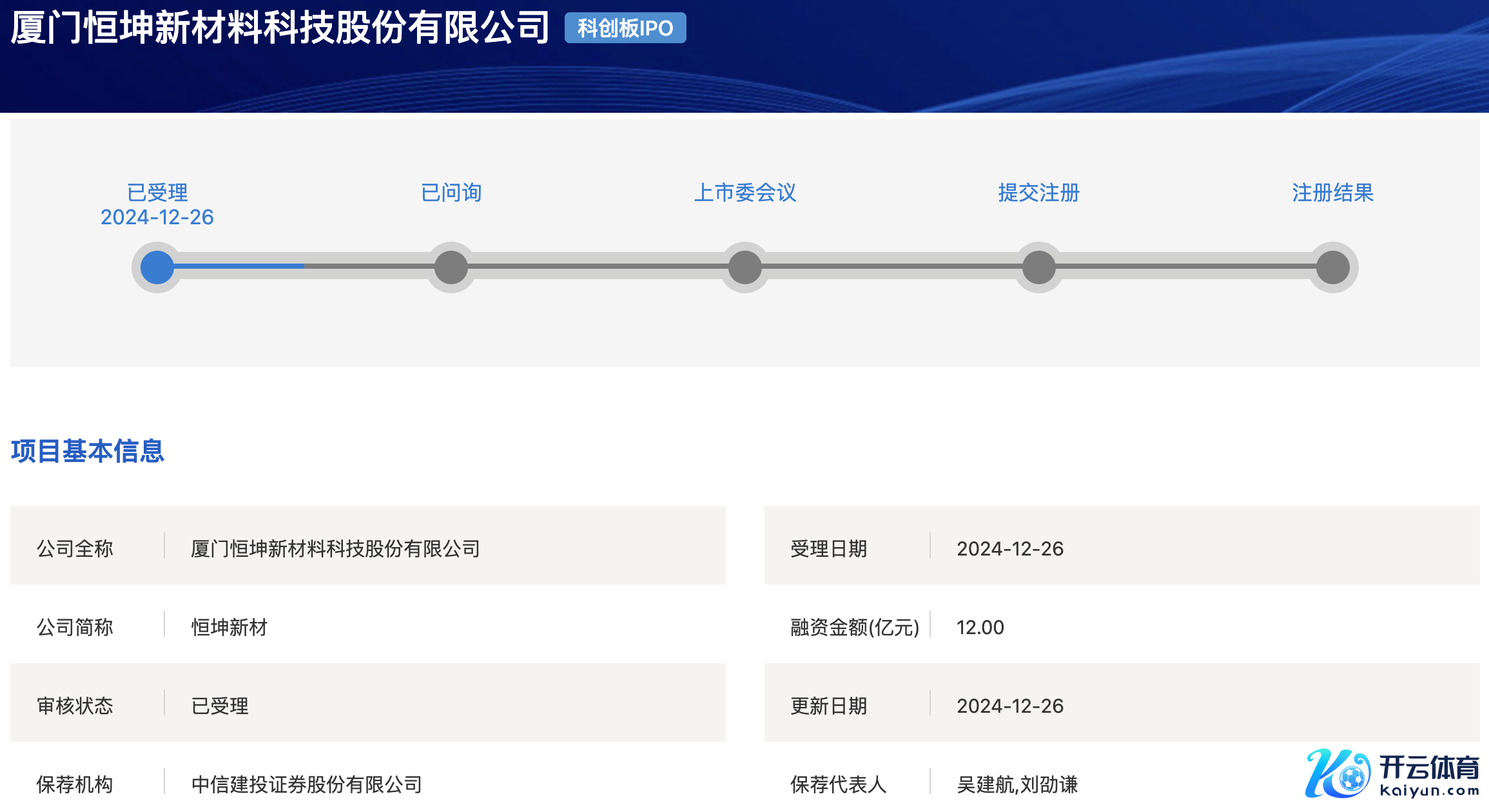Click the 已受理 stage label
This screenshot has width=1489, height=812.
click(157, 193)
